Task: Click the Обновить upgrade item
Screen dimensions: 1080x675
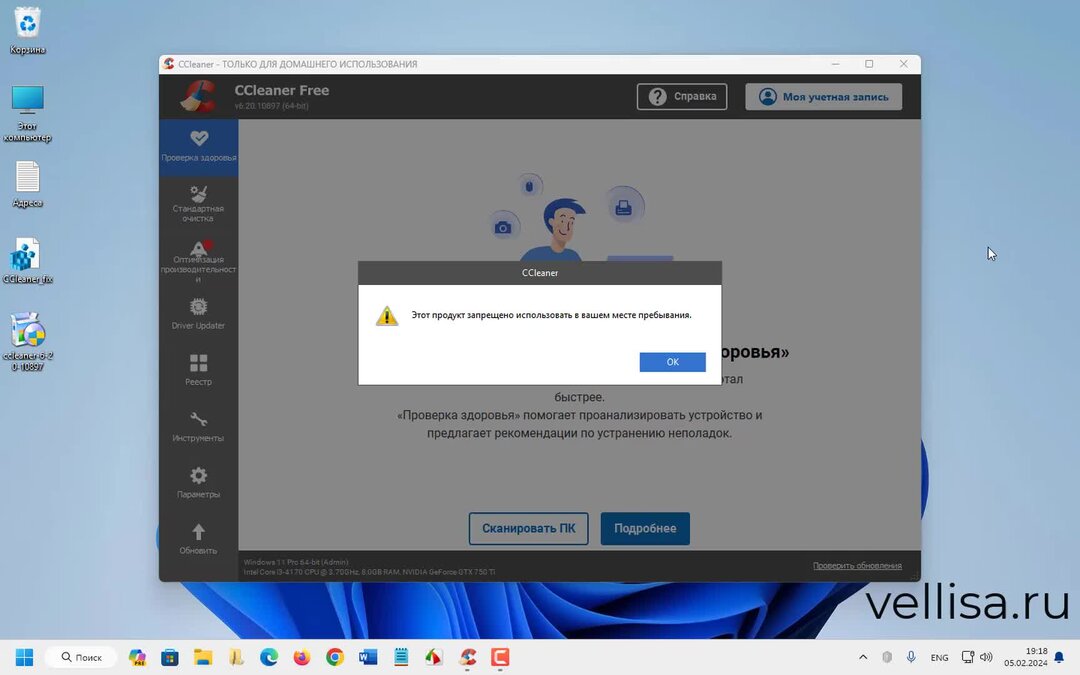Action: point(198,539)
